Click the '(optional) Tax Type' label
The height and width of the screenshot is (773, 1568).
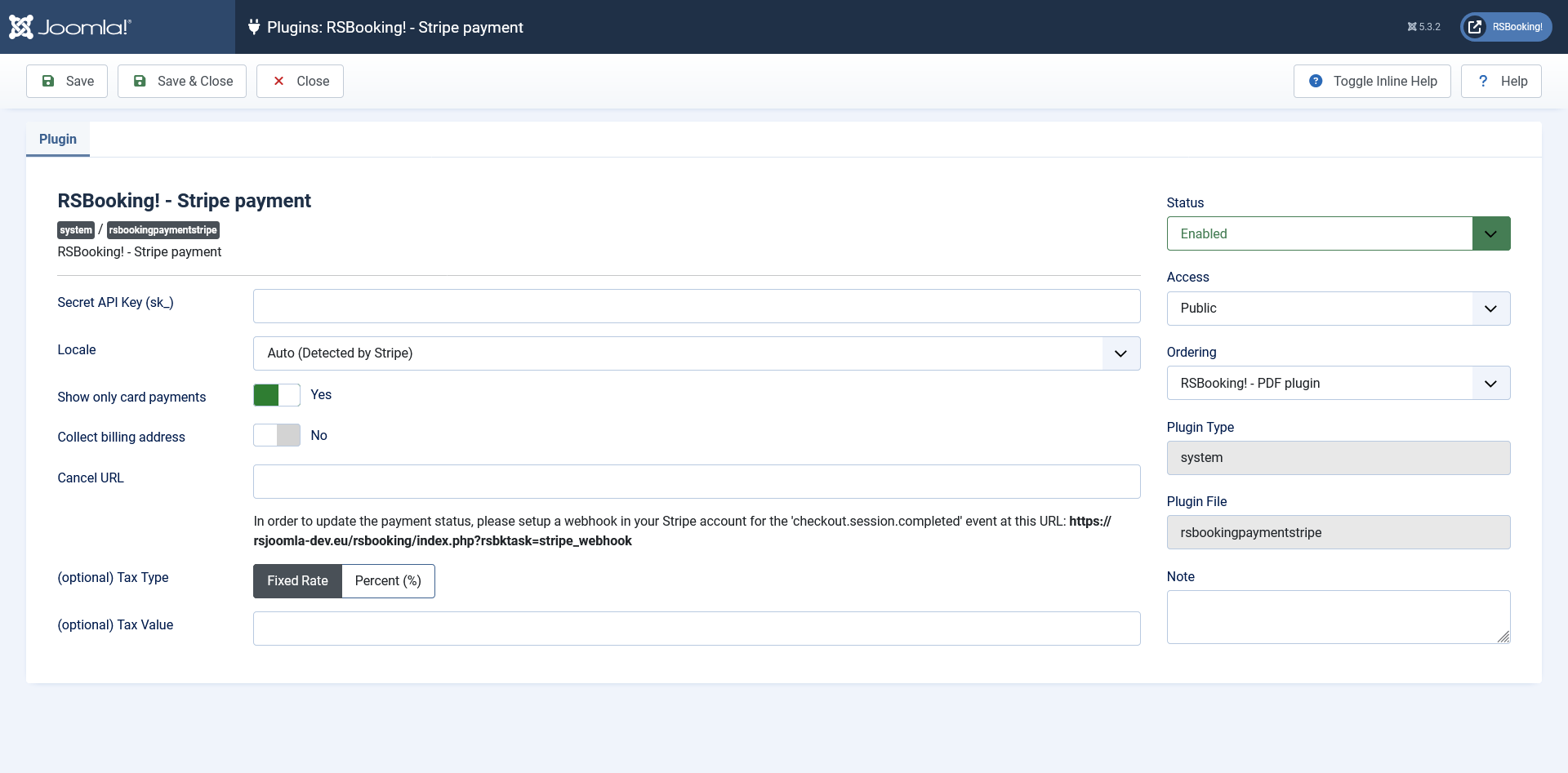113,577
